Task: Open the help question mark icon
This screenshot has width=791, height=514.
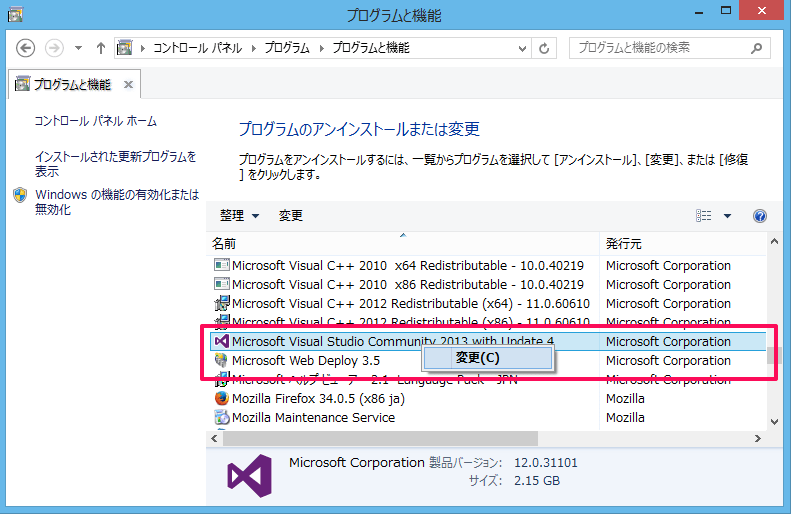Action: pyautogui.click(x=760, y=216)
